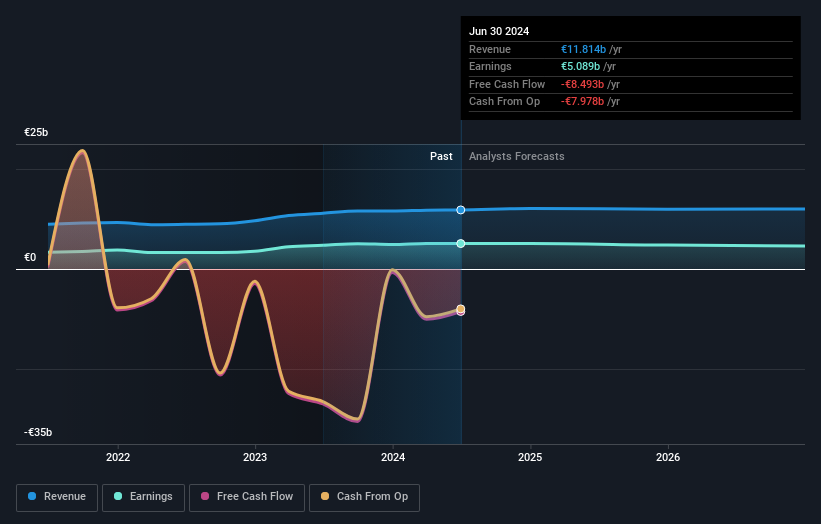
Task: Click the Analysts Forecasts label
Action: (517, 156)
